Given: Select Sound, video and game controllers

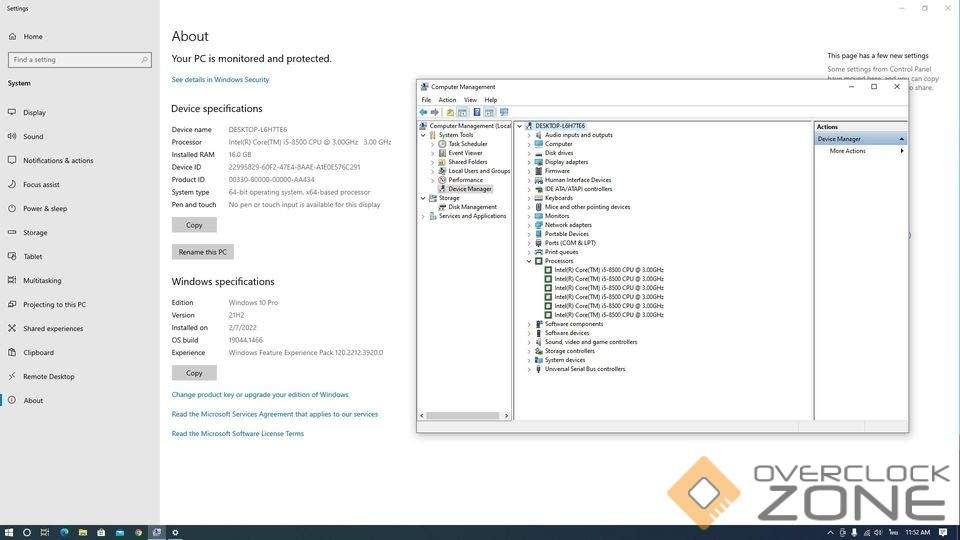Looking at the screenshot, I should pos(591,342).
